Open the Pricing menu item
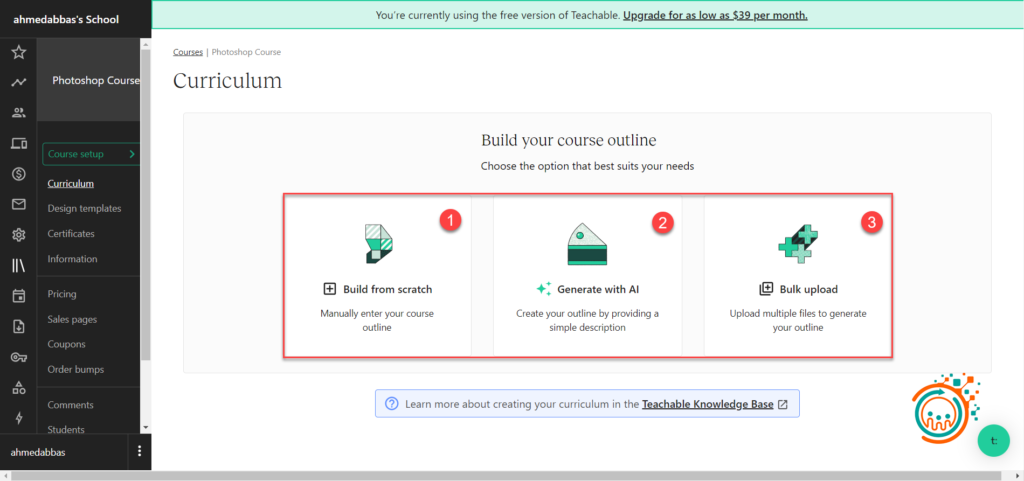This screenshot has width=1024, height=481. pos(62,295)
